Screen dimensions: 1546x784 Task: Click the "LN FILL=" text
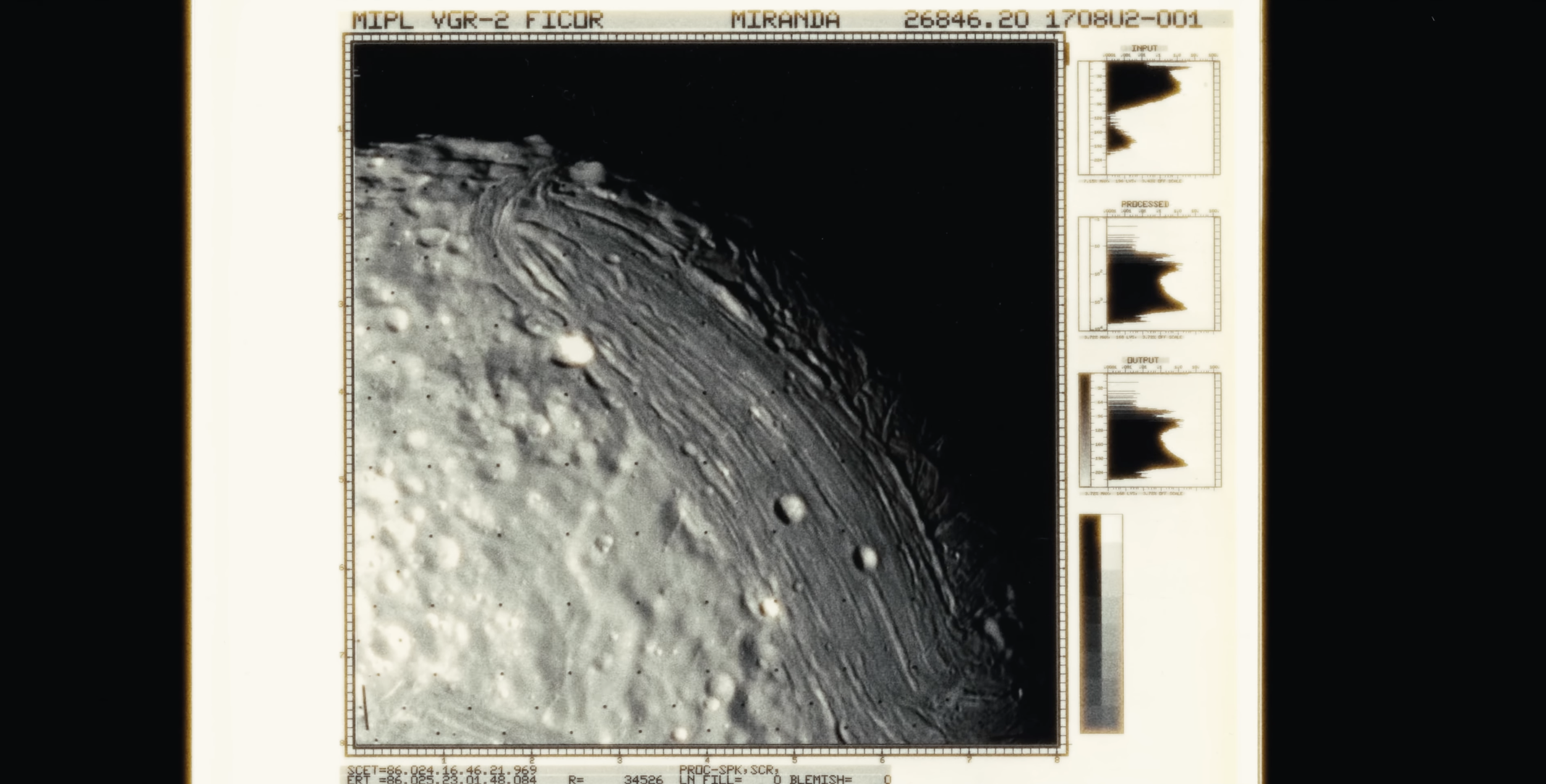click(x=710, y=779)
